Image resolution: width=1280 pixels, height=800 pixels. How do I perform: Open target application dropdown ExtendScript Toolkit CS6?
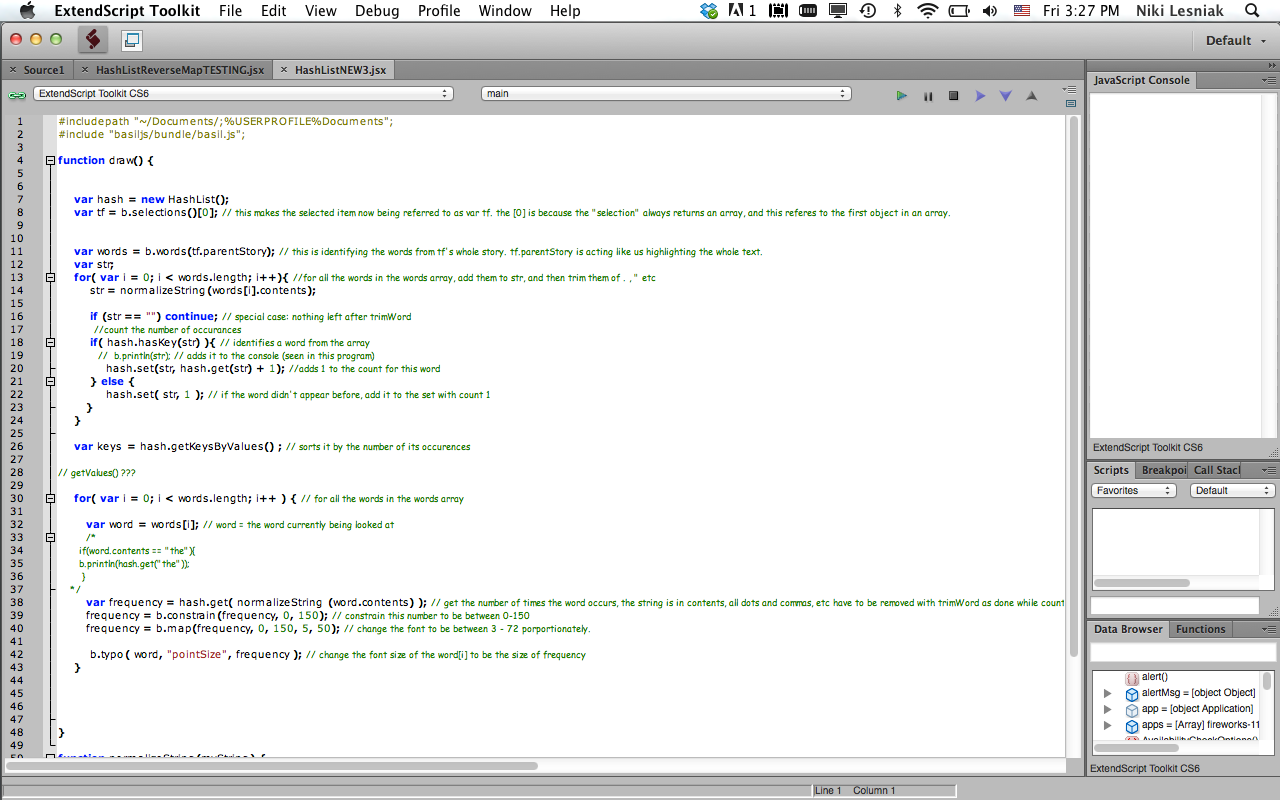(243, 93)
